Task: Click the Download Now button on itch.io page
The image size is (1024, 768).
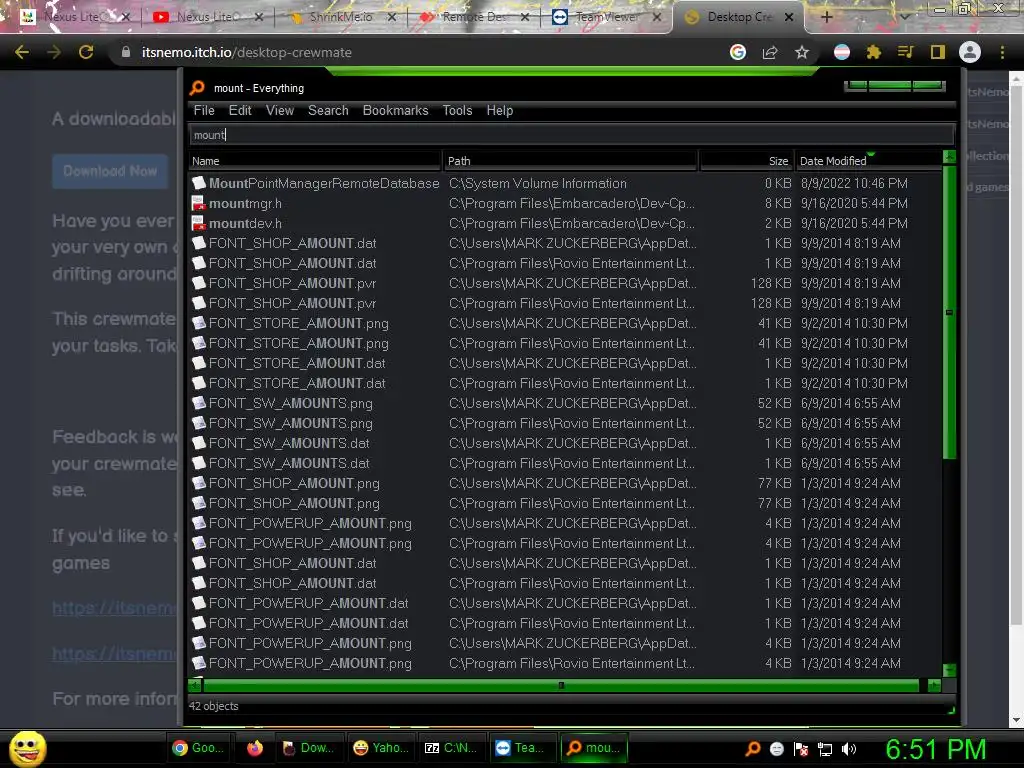Action: coord(110,171)
